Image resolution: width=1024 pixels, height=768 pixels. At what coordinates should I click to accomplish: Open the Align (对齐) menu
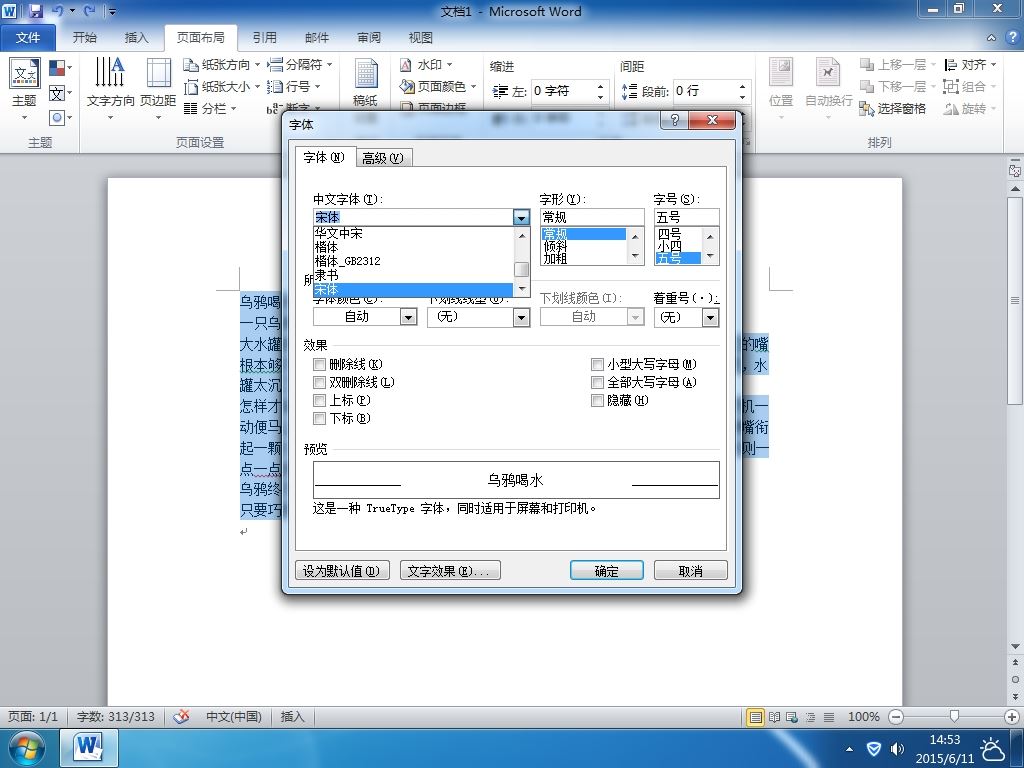[970, 65]
